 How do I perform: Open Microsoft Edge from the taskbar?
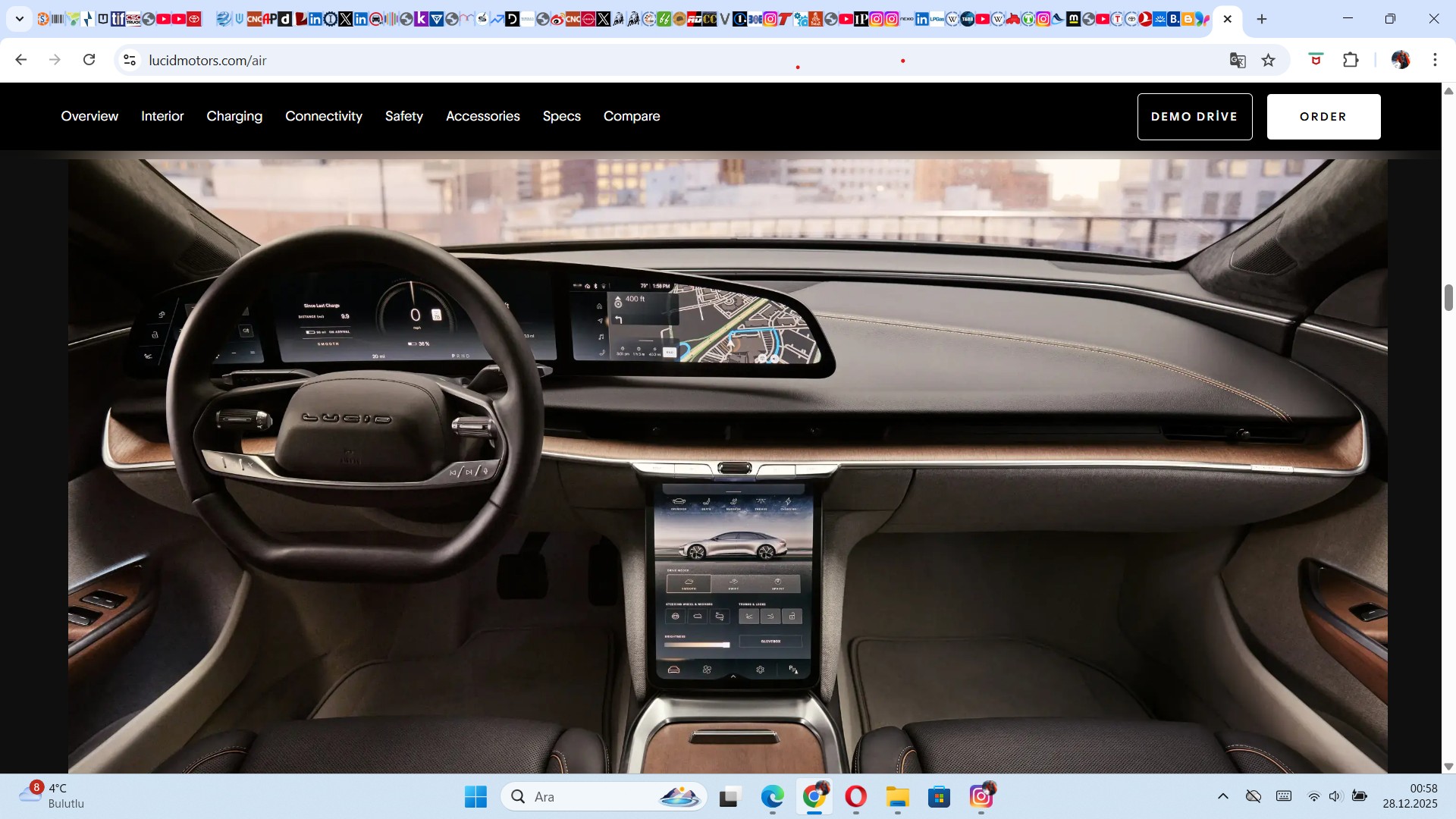pos(772,796)
